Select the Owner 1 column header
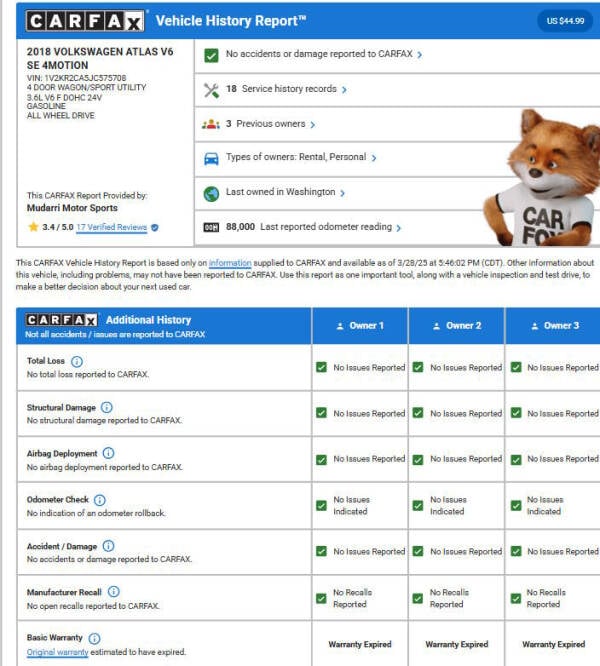Image resolution: width=600 pixels, height=666 pixels. (360, 326)
